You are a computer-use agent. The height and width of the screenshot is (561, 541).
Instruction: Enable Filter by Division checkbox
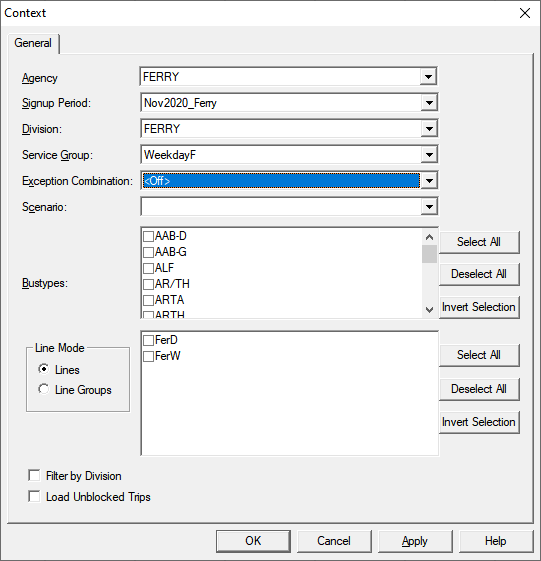pyautogui.click(x=34, y=475)
